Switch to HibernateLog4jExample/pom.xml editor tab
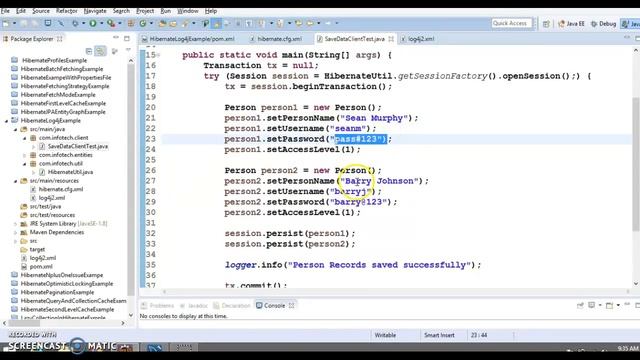 [x=188, y=39]
